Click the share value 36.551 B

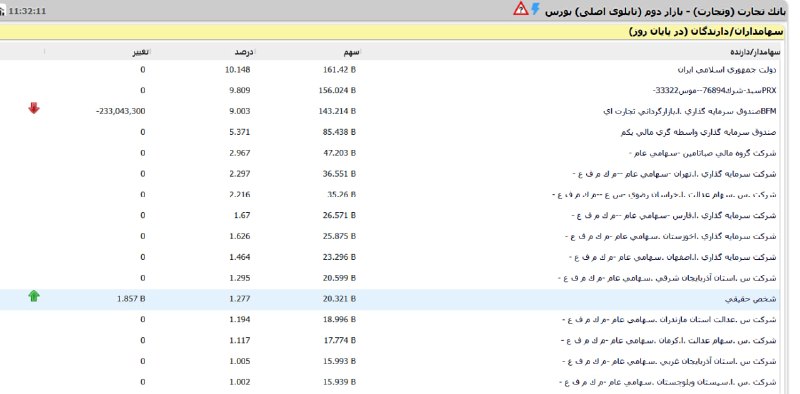[339, 174]
